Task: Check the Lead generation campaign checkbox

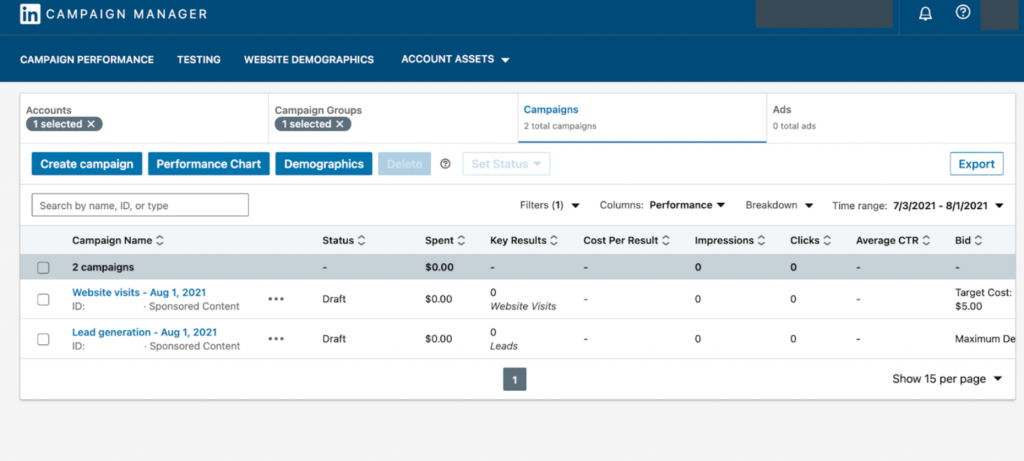Action: (x=43, y=340)
